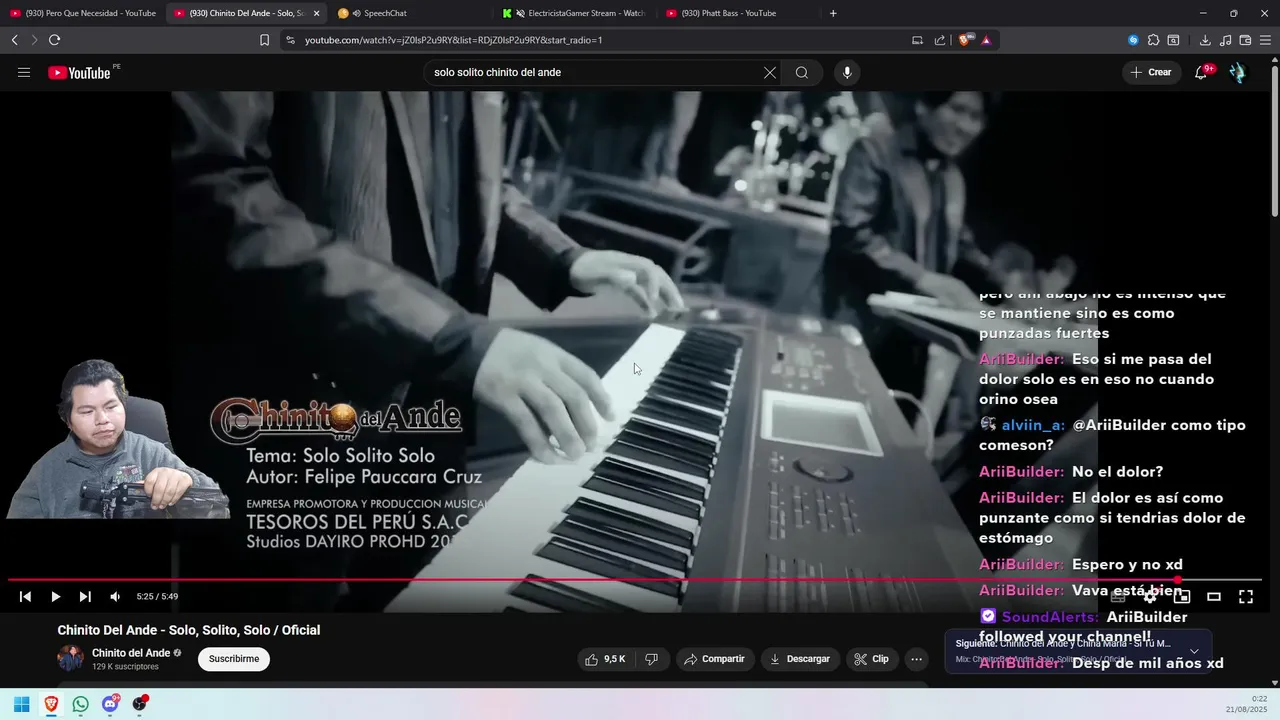Switch to Pero Que Necesidad tab
The height and width of the screenshot is (720, 1280).
[84, 13]
